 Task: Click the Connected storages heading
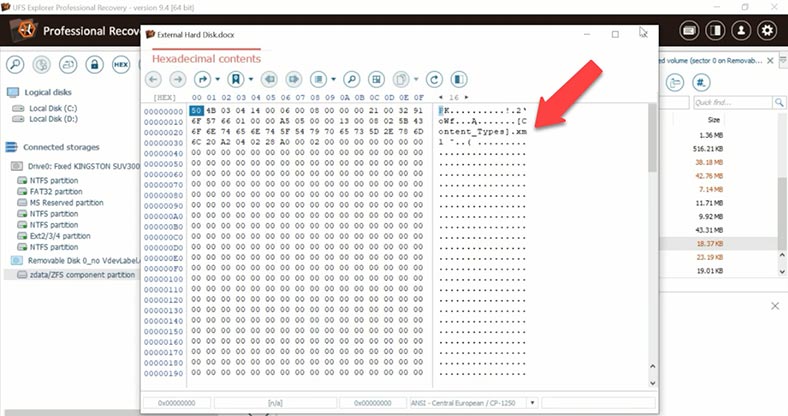(61, 147)
